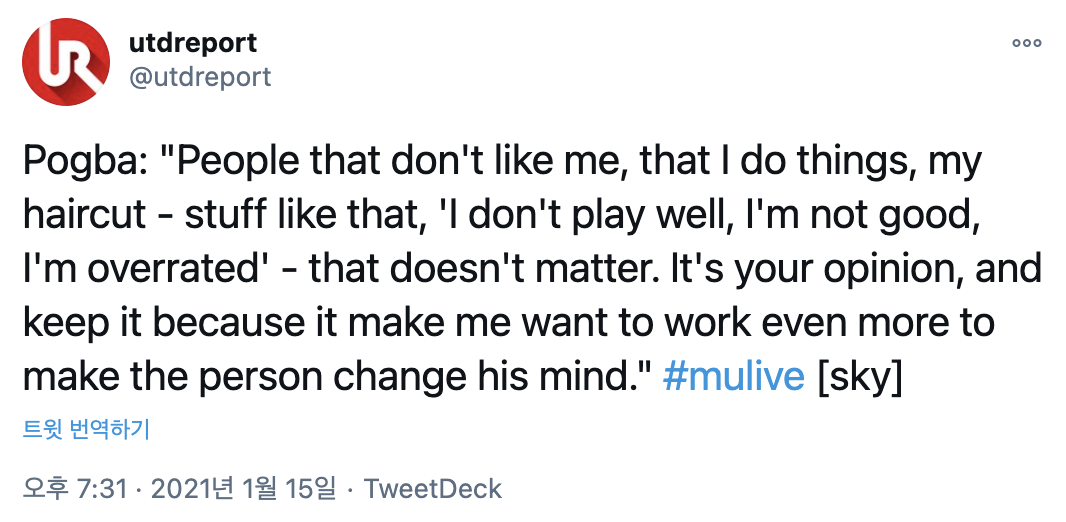
Task: Click the 트윗 번역하기 translate link
Action: point(86,430)
